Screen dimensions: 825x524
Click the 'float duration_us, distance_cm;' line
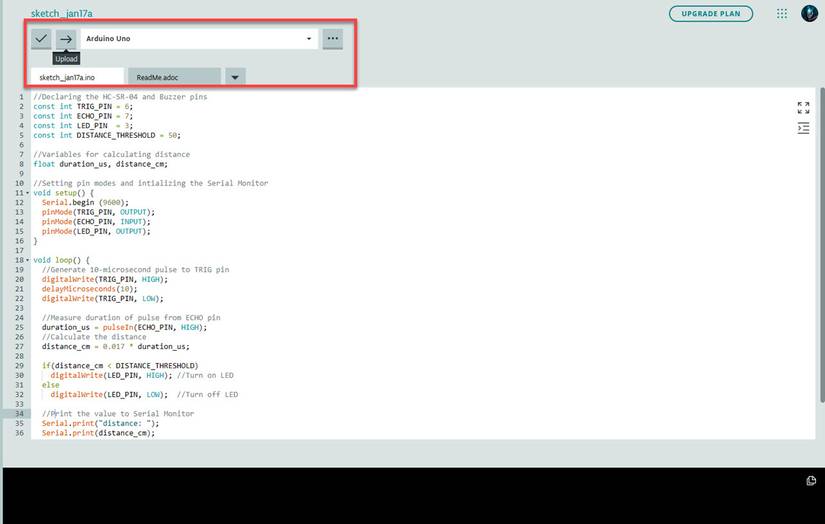[x=100, y=164]
